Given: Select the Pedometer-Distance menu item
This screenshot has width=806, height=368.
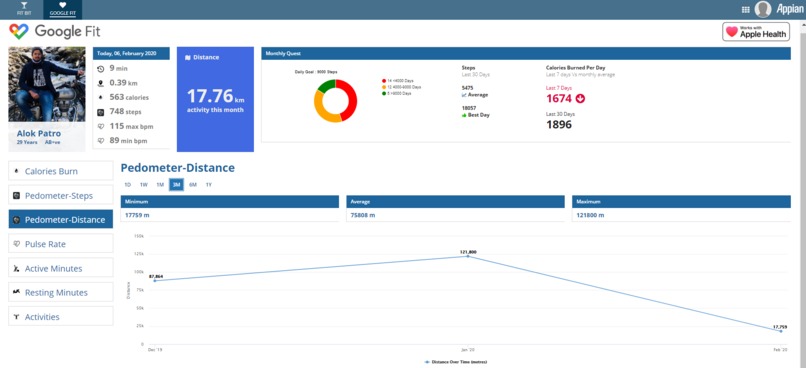Looking at the screenshot, I should (61, 219).
